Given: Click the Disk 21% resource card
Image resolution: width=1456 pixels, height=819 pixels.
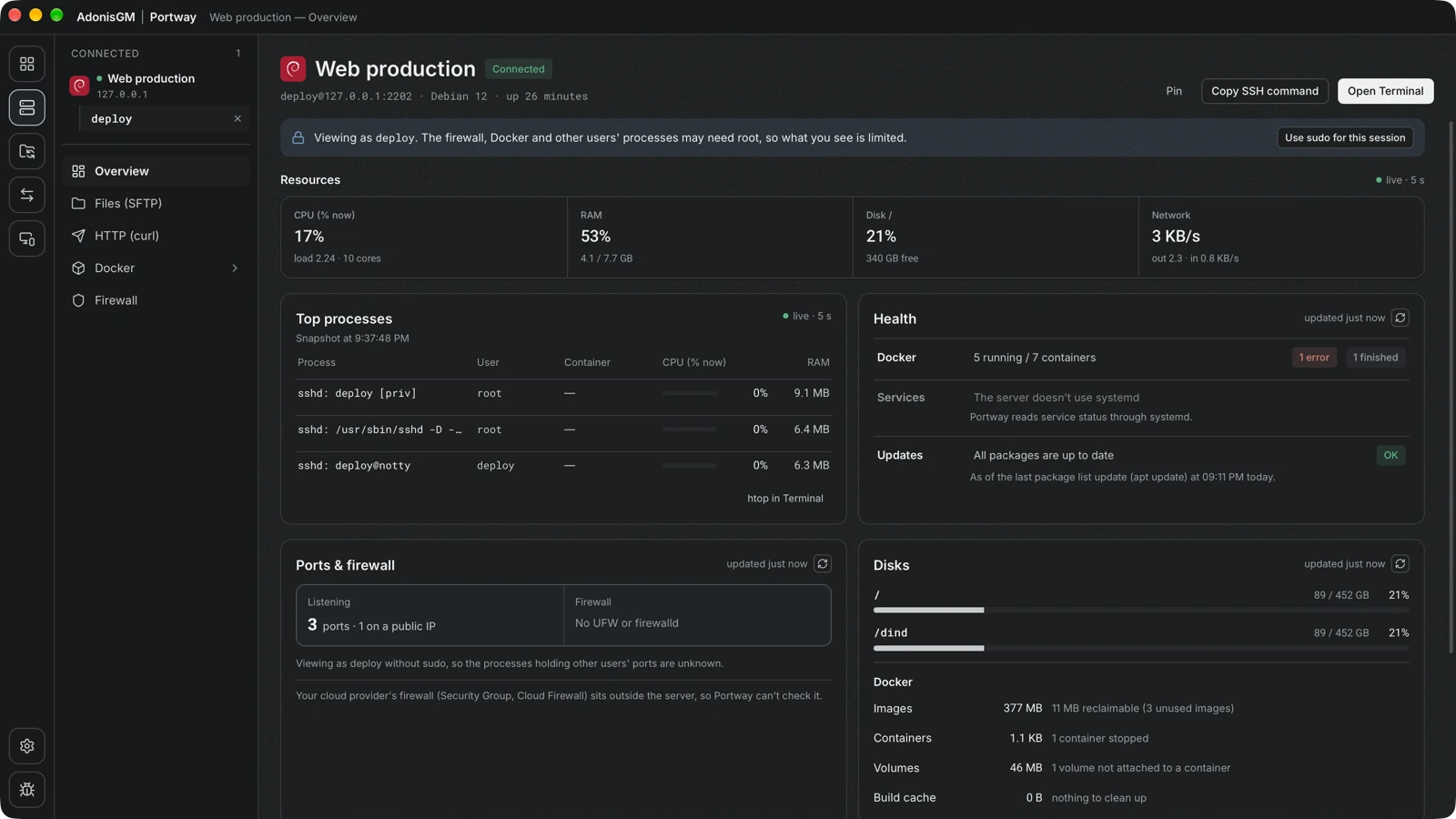Looking at the screenshot, I should (996, 238).
